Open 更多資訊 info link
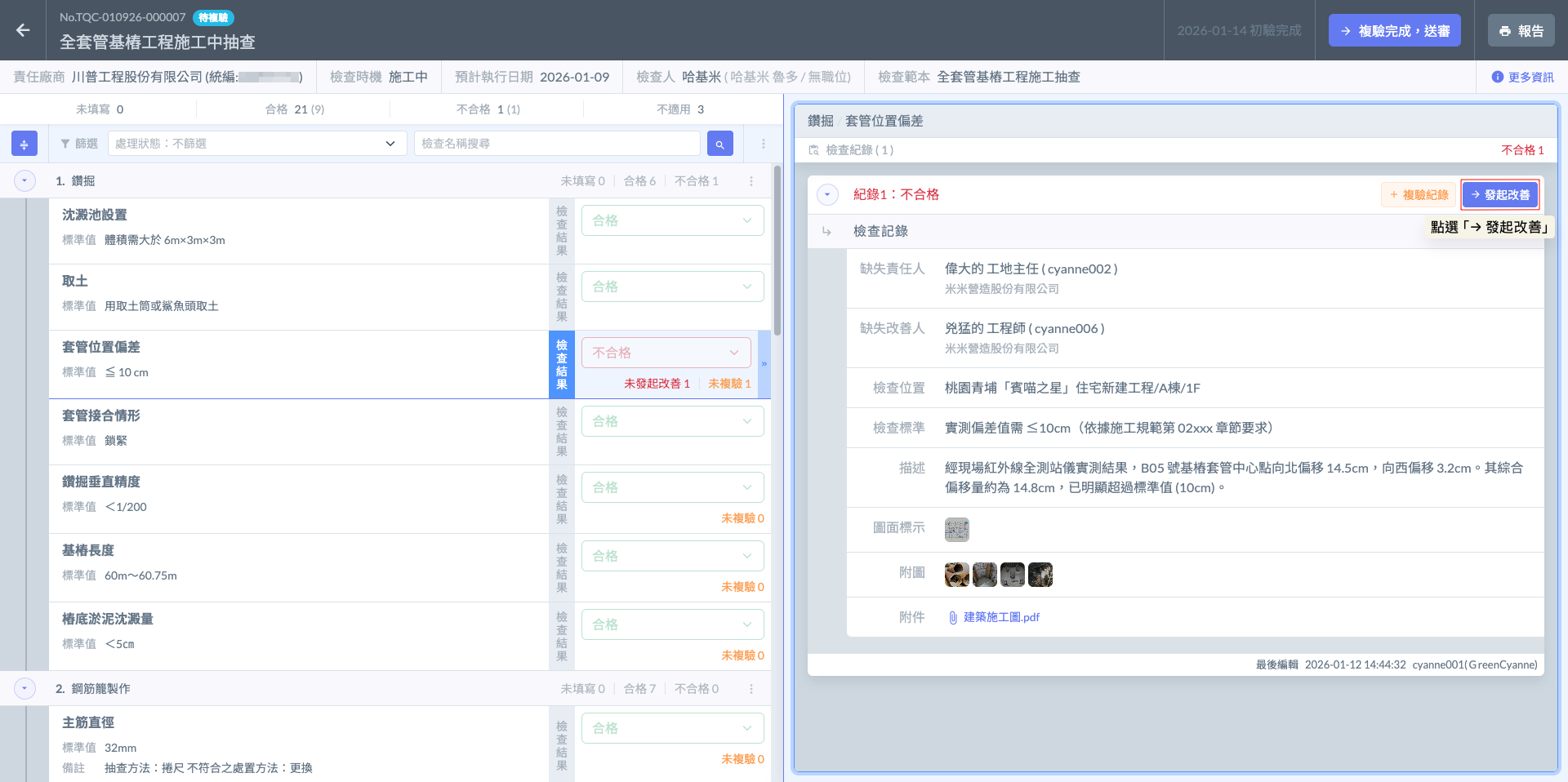Screen dimensions: 1568x782 click(1522, 77)
